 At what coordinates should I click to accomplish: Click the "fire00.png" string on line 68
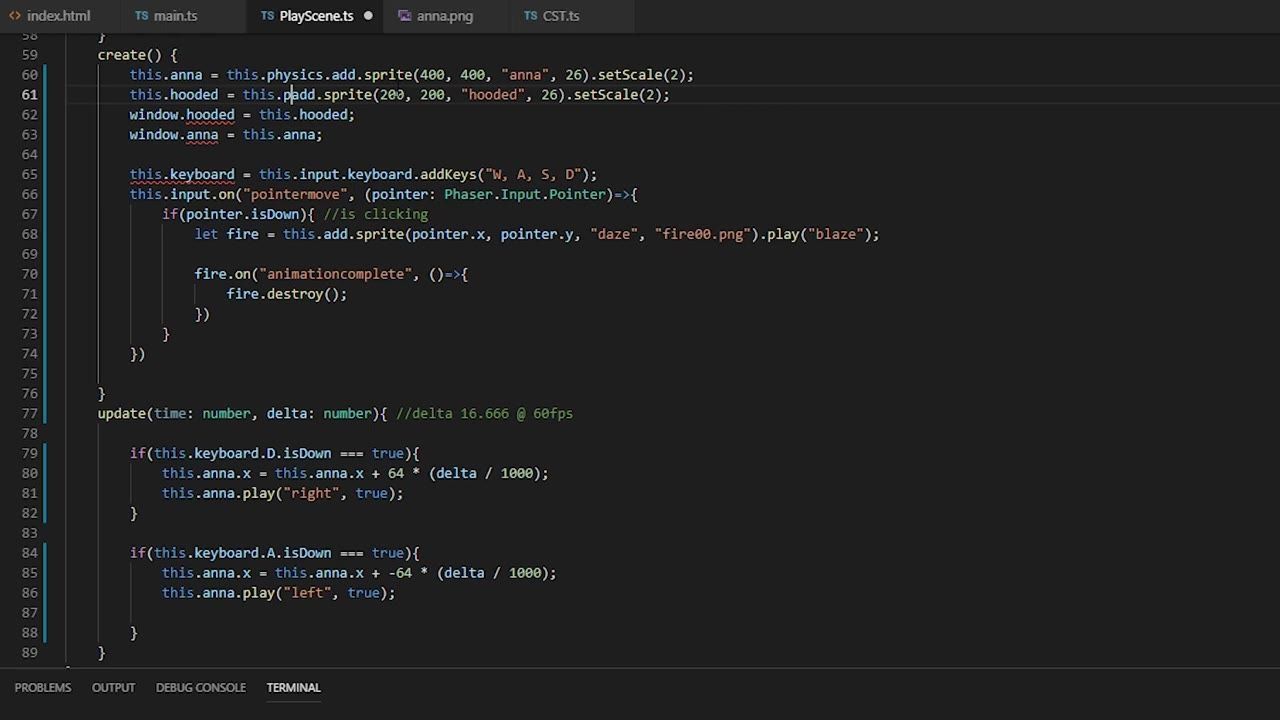click(x=703, y=235)
